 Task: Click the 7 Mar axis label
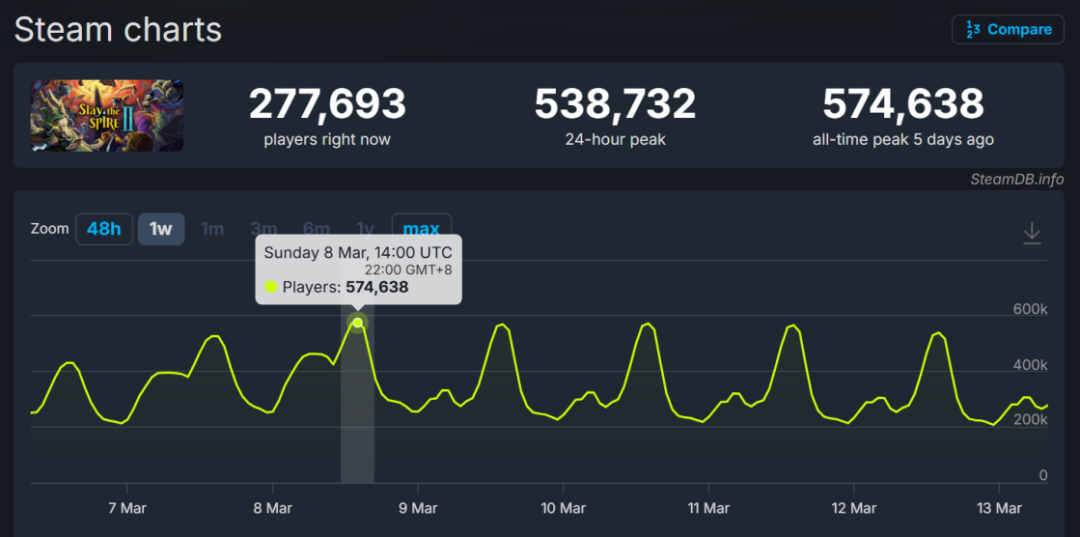pos(127,509)
